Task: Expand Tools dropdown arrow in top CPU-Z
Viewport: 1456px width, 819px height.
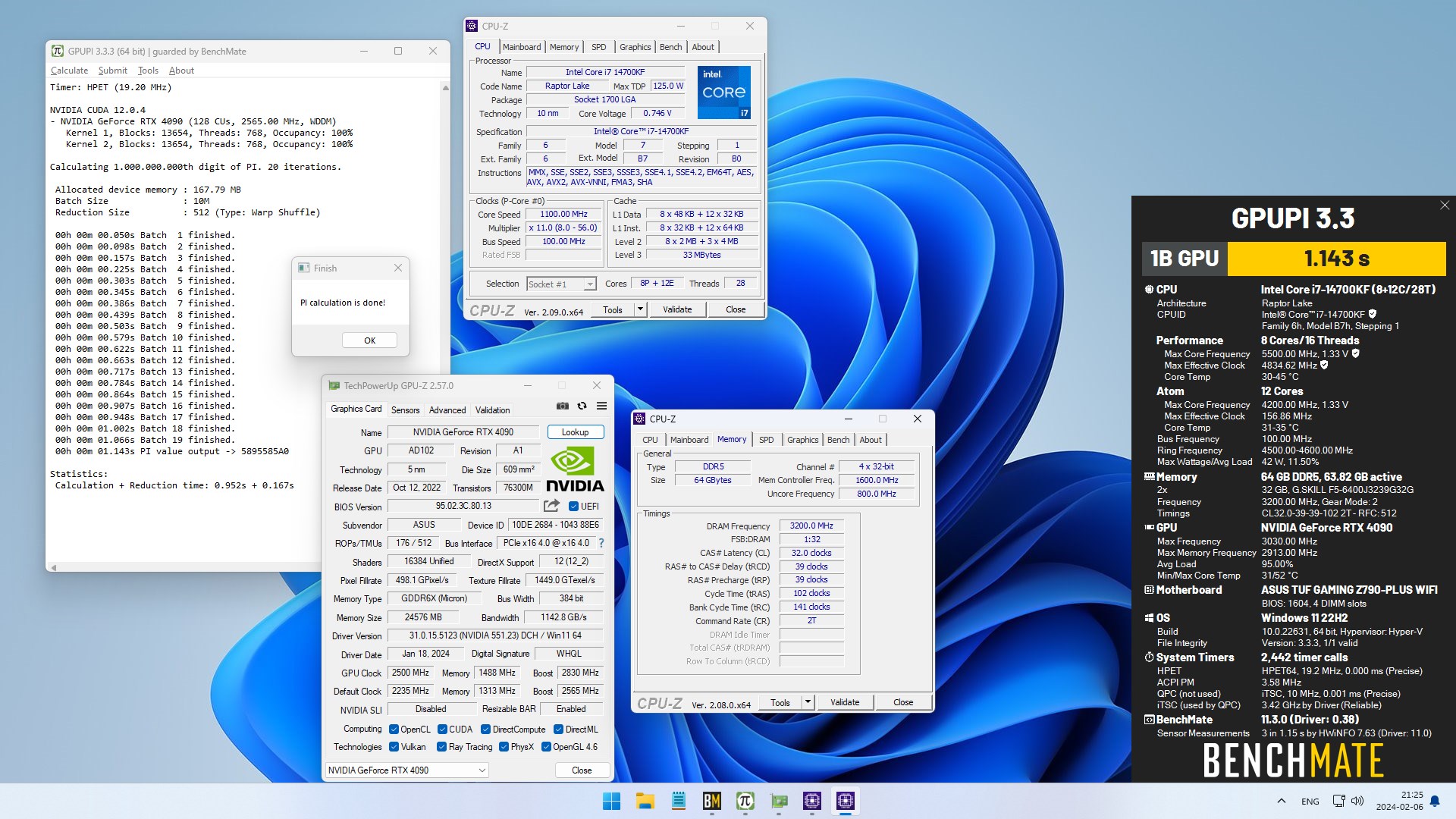Action: [640, 309]
